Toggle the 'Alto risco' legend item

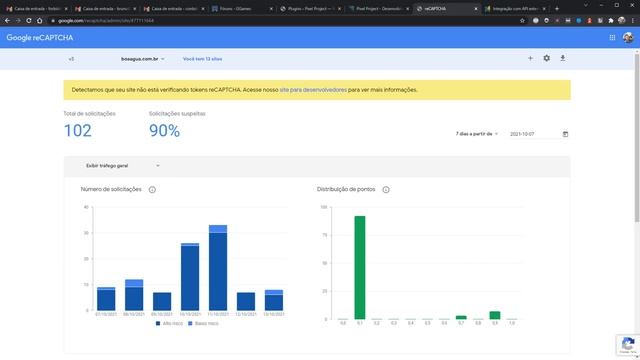pyautogui.click(x=169, y=323)
